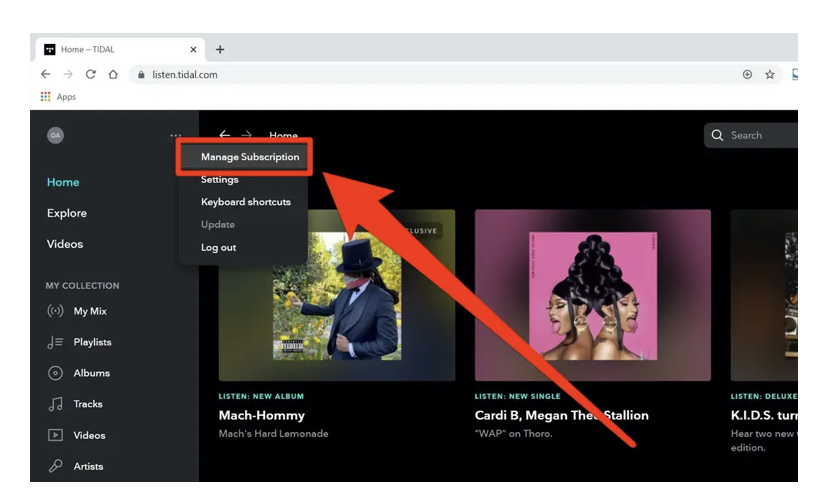The width and height of the screenshot is (828, 503).
Task: Open Albums in My Collection
Action: pos(91,373)
